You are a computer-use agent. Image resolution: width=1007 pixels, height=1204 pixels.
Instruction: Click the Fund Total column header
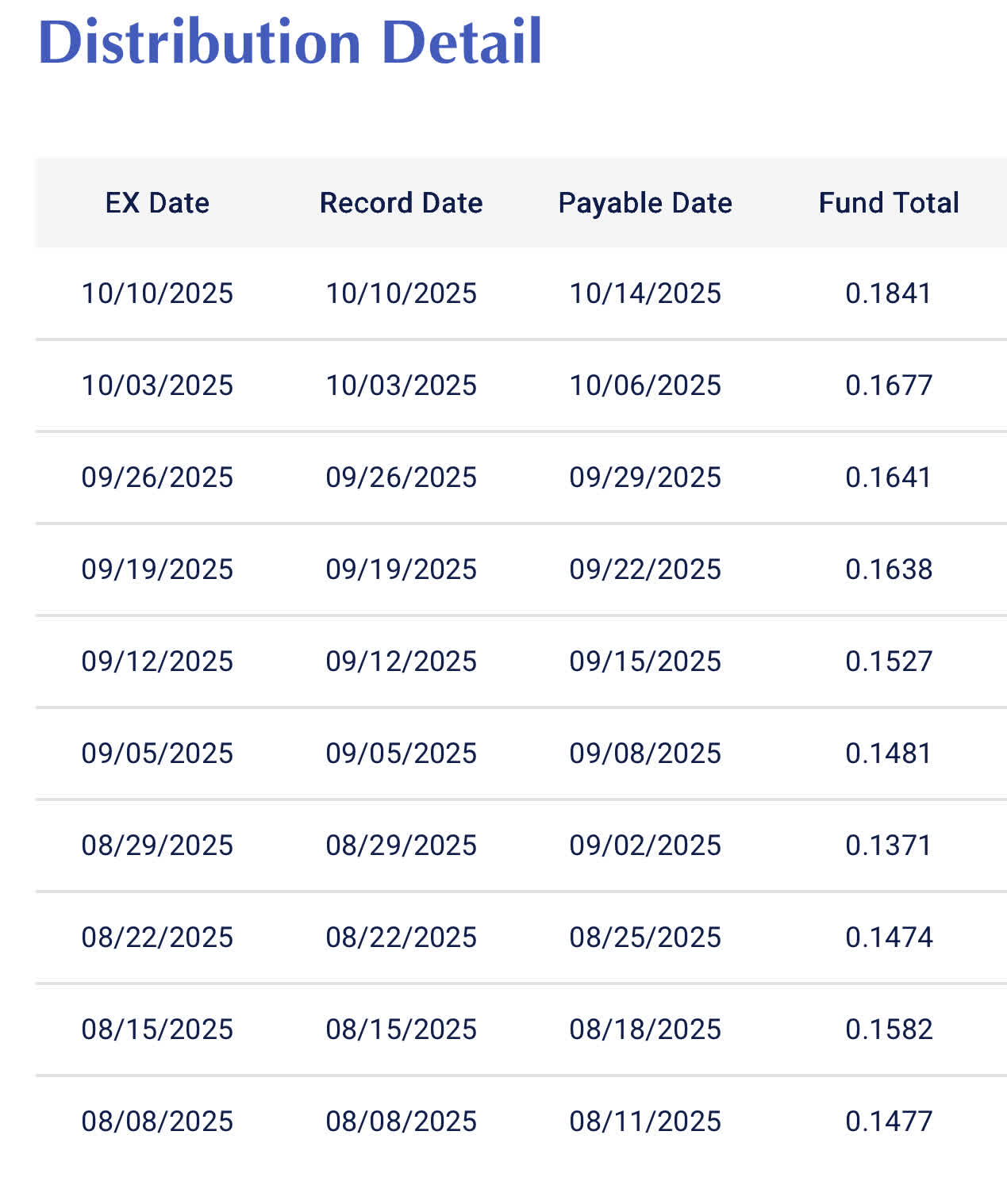point(889,203)
